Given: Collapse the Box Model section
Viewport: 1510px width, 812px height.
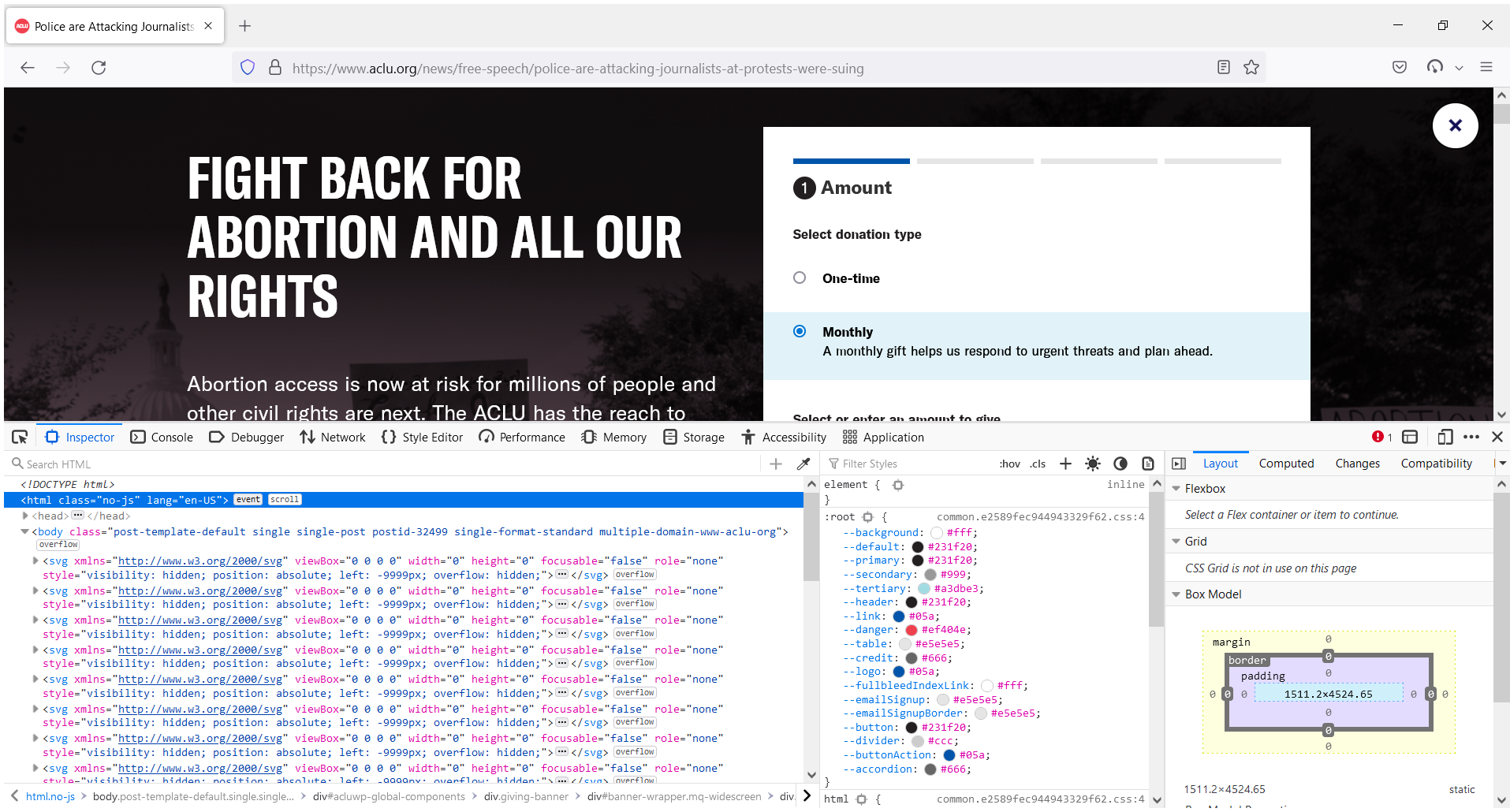Looking at the screenshot, I should (x=1176, y=594).
